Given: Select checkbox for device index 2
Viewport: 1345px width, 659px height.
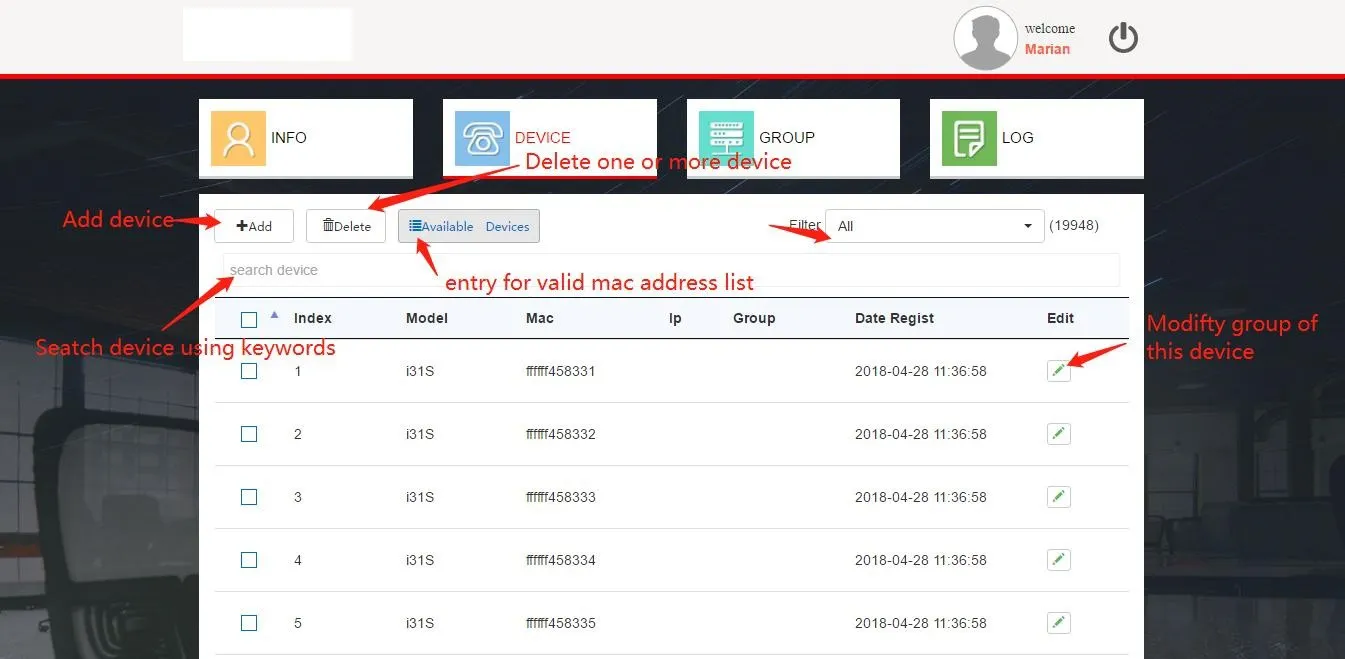Looking at the screenshot, I should pos(249,434).
